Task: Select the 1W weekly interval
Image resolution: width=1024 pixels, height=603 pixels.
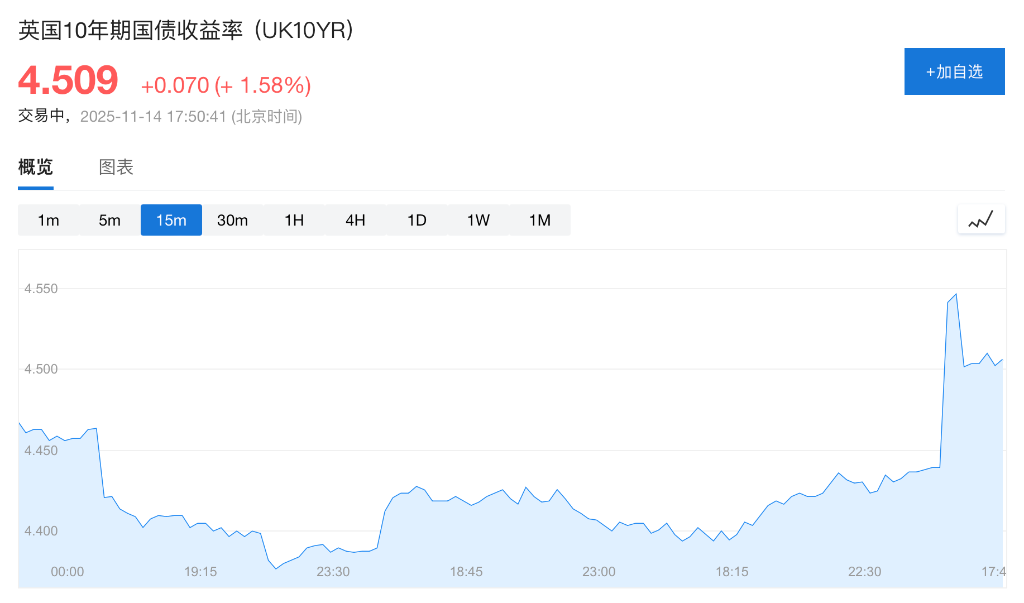Action: pyautogui.click(x=478, y=220)
